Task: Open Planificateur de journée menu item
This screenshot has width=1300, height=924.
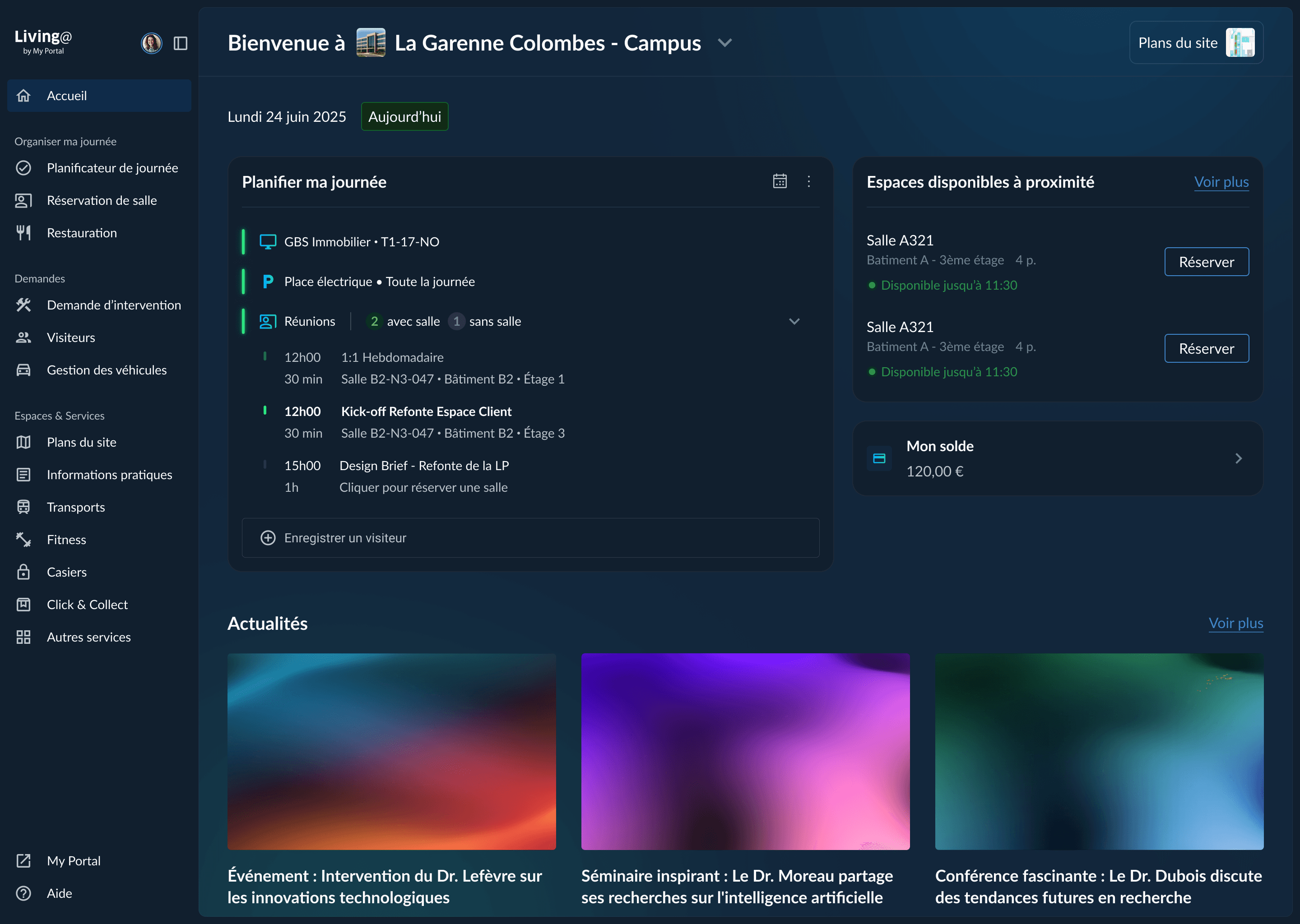Action: pyautogui.click(x=112, y=168)
